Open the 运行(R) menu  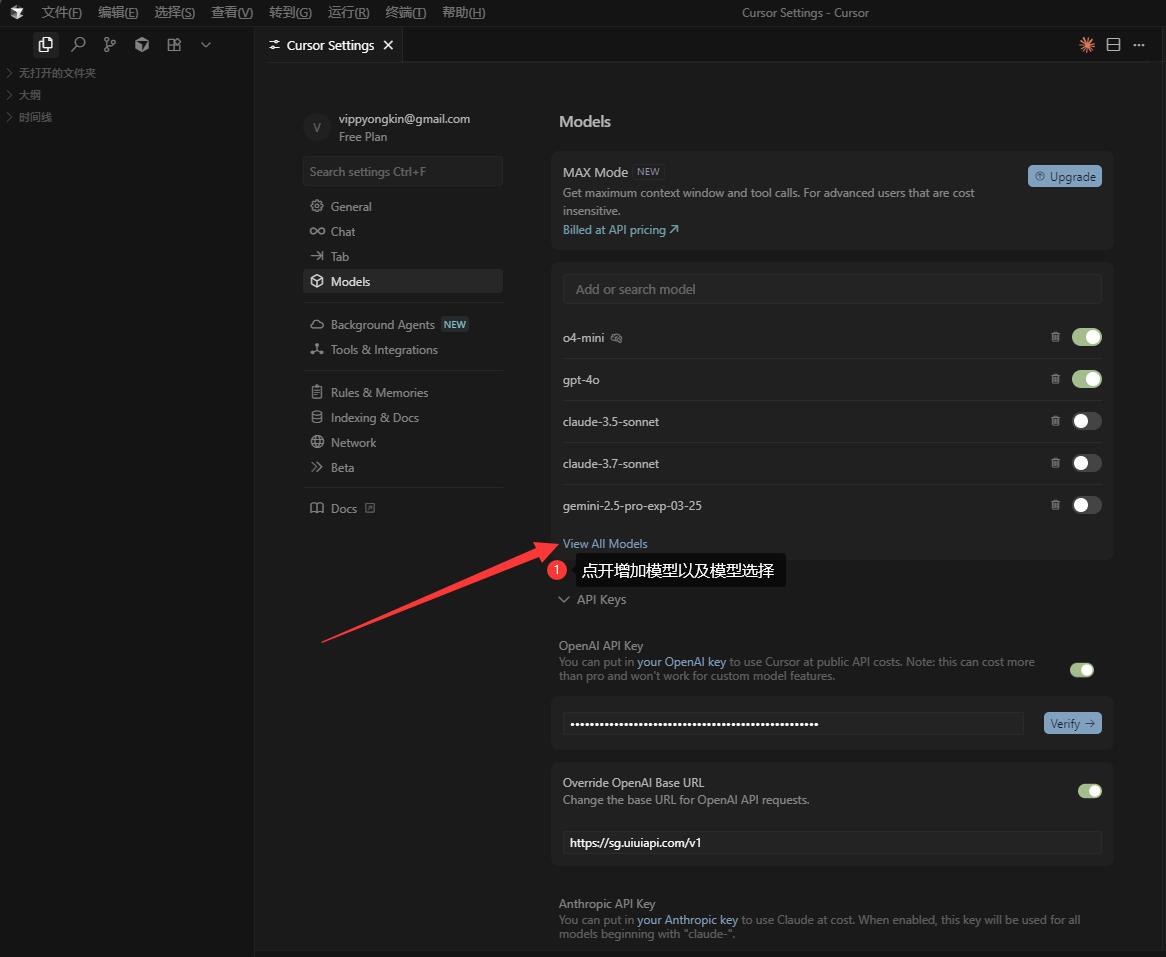pos(348,13)
